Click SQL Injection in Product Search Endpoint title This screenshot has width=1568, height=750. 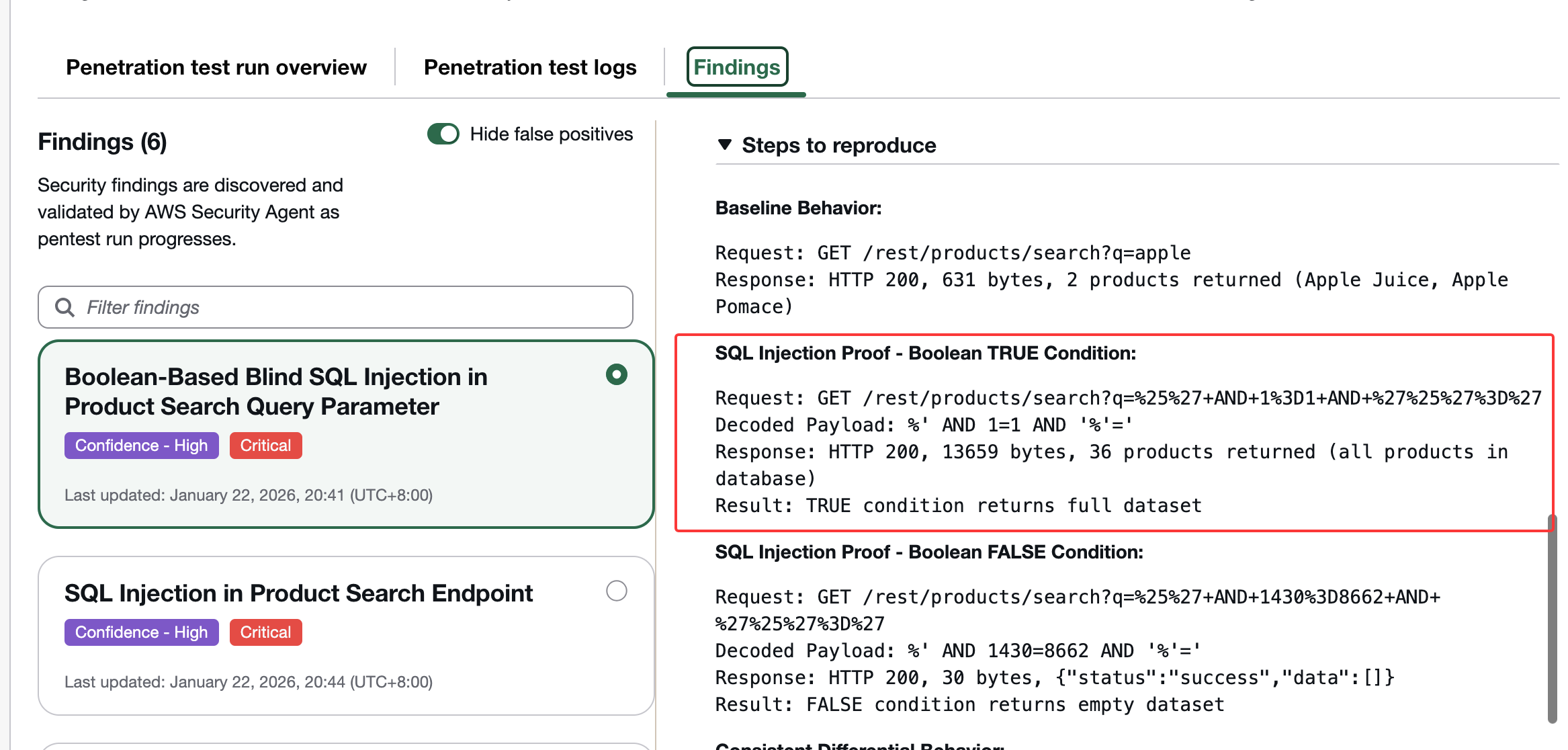point(298,593)
